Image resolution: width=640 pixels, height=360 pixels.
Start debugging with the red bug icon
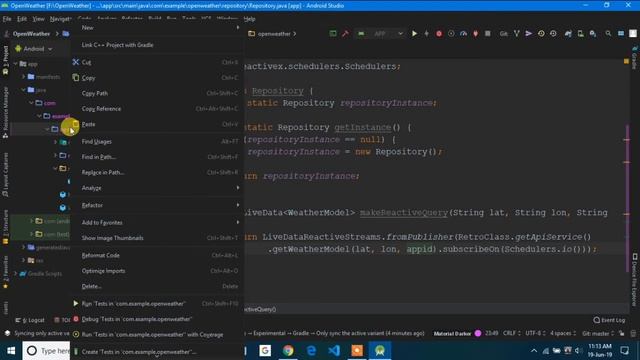pyautogui.click(x=439, y=33)
